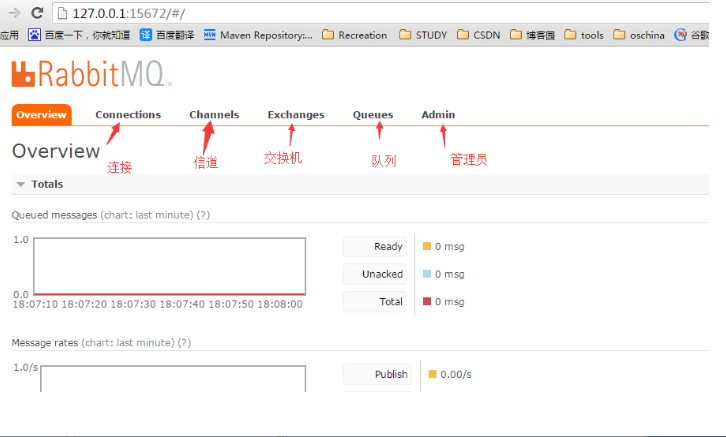
Task: Click the Unacked legend label
Action: click(x=375, y=274)
